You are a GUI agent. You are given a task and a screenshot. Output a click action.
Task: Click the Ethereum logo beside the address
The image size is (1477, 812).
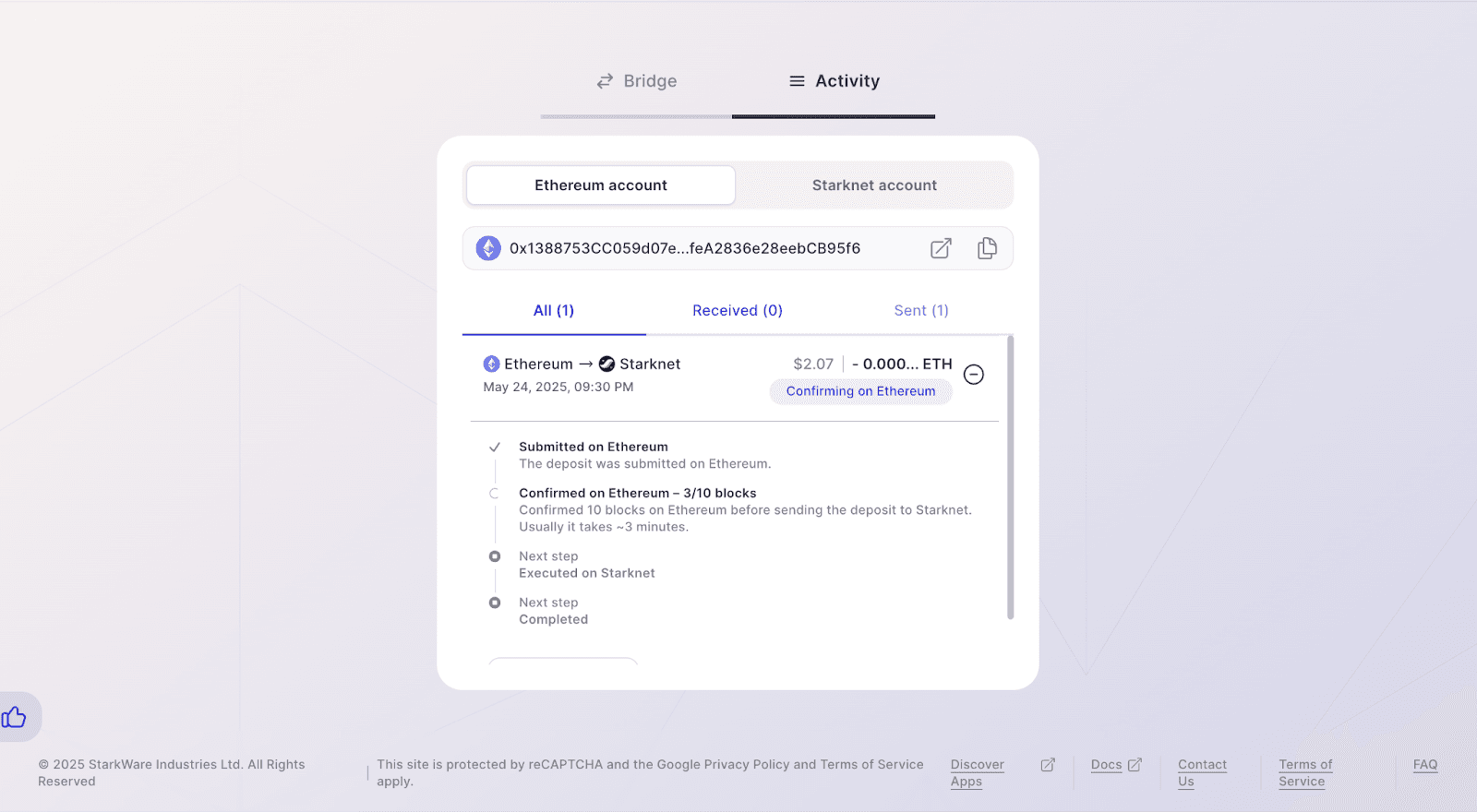pyautogui.click(x=488, y=248)
